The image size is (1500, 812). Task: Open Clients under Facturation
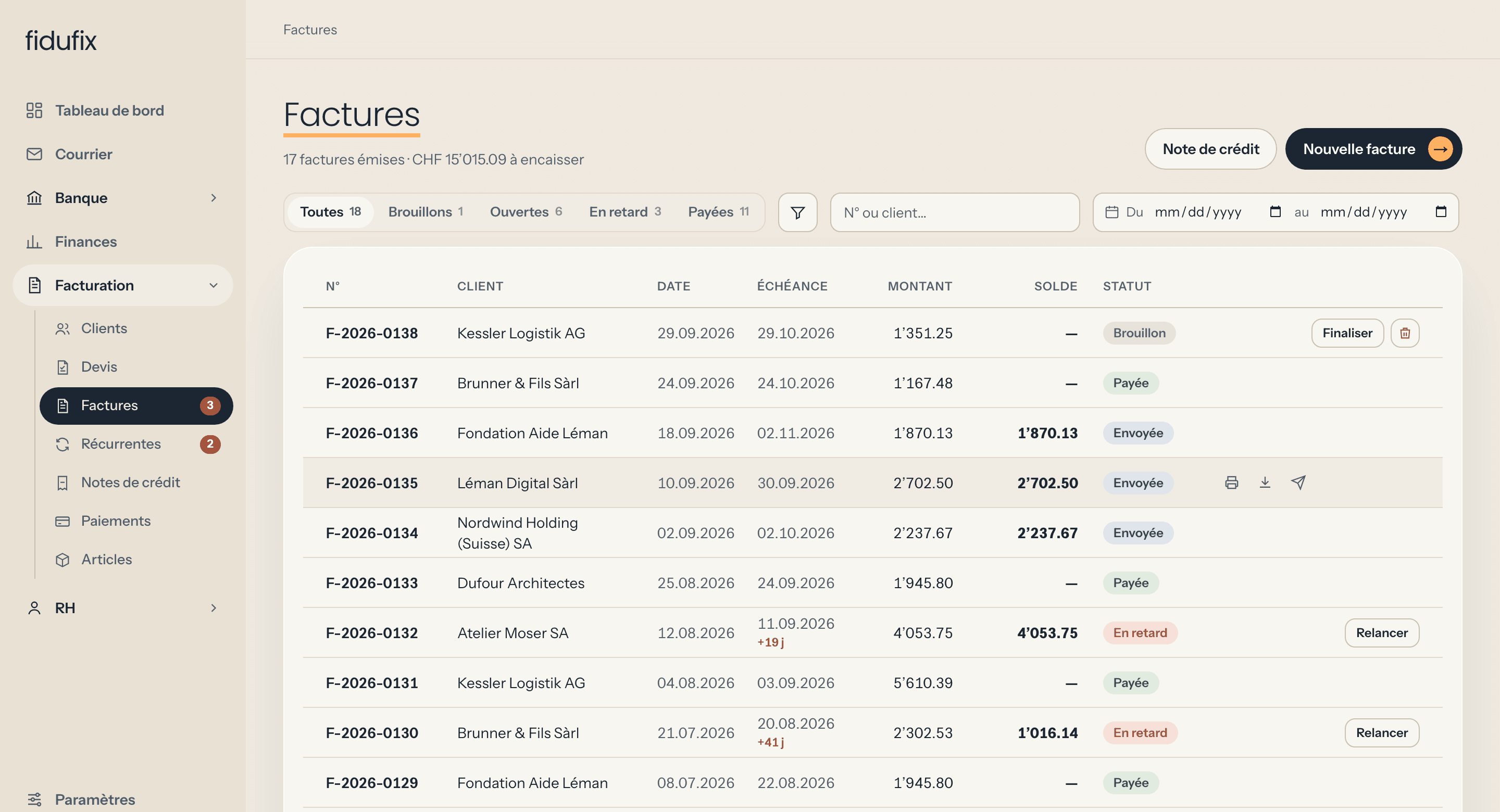click(x=136, y=328)
